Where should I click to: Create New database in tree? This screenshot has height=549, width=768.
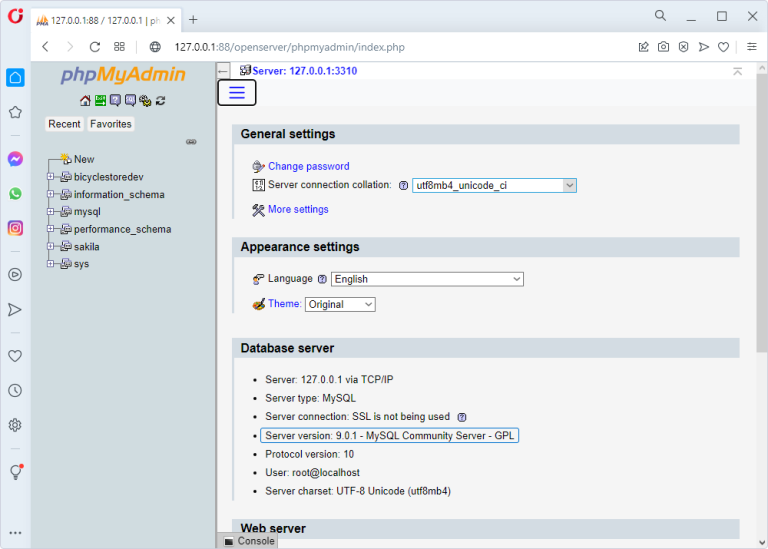click(x=84, y=159)
